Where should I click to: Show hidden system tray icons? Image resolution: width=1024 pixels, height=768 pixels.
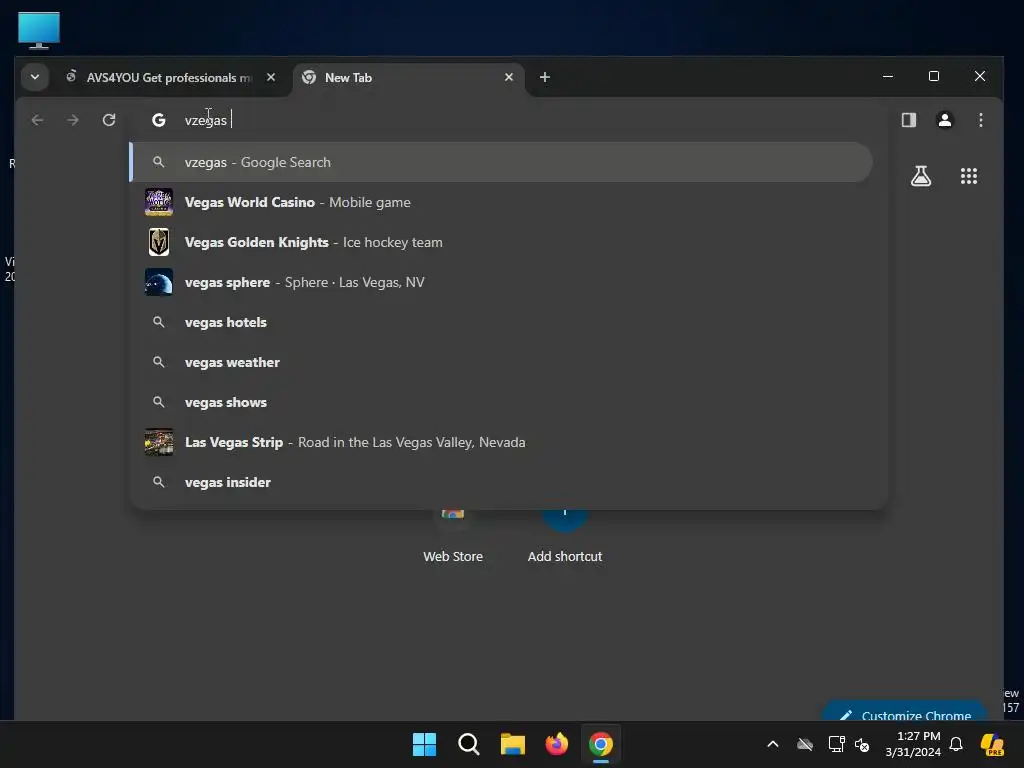click(x=773, y=744)
